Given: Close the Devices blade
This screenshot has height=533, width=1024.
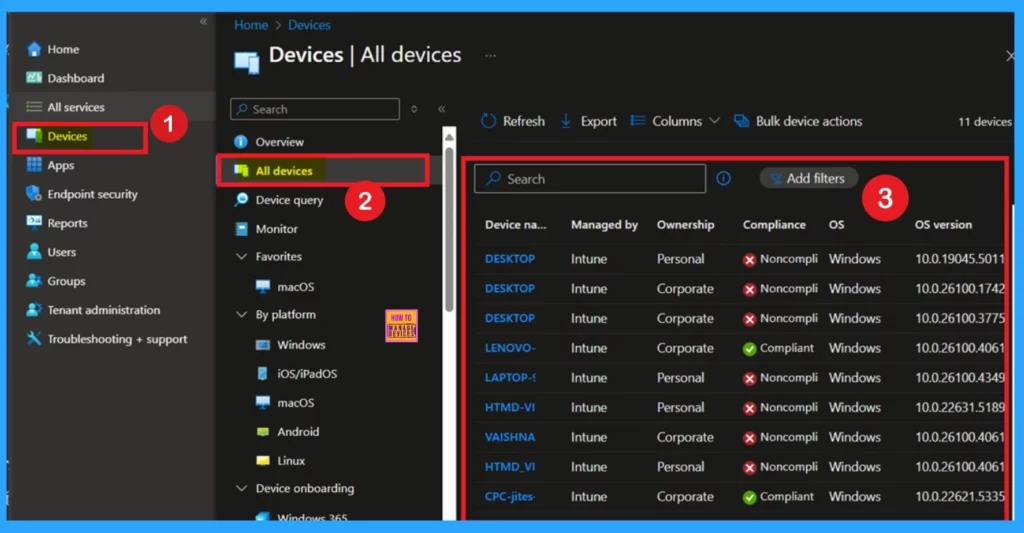Looking at the screenshot, I should tap(1010, 56).
